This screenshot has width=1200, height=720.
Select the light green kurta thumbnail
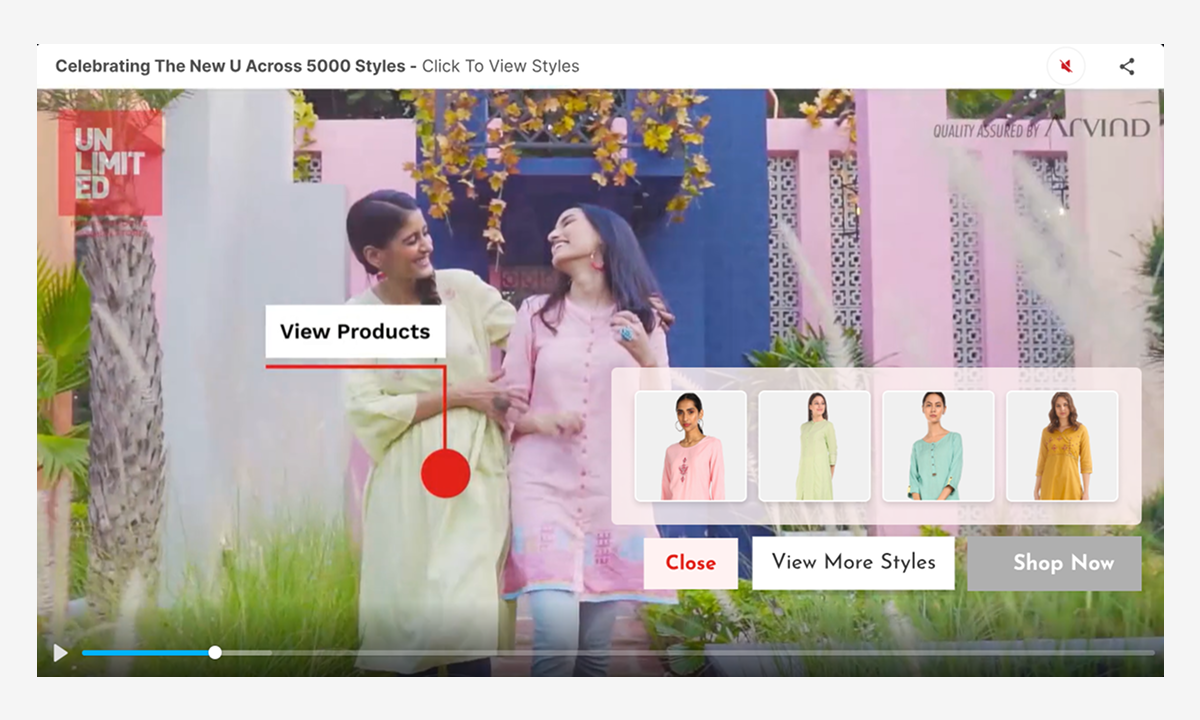tap(814, 446)
